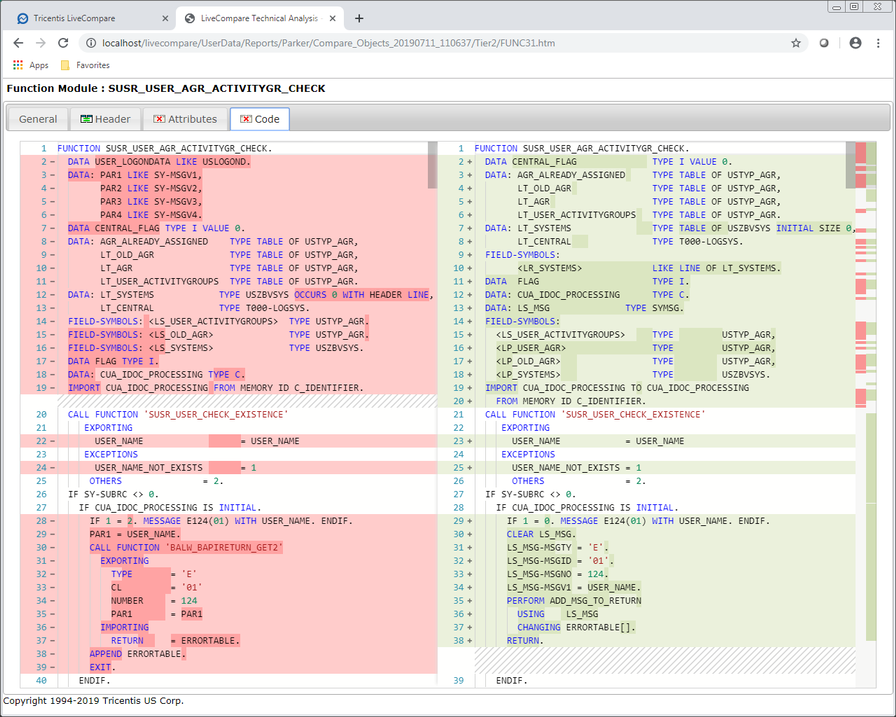Click the forward navigation arrow

click(40, 43)
